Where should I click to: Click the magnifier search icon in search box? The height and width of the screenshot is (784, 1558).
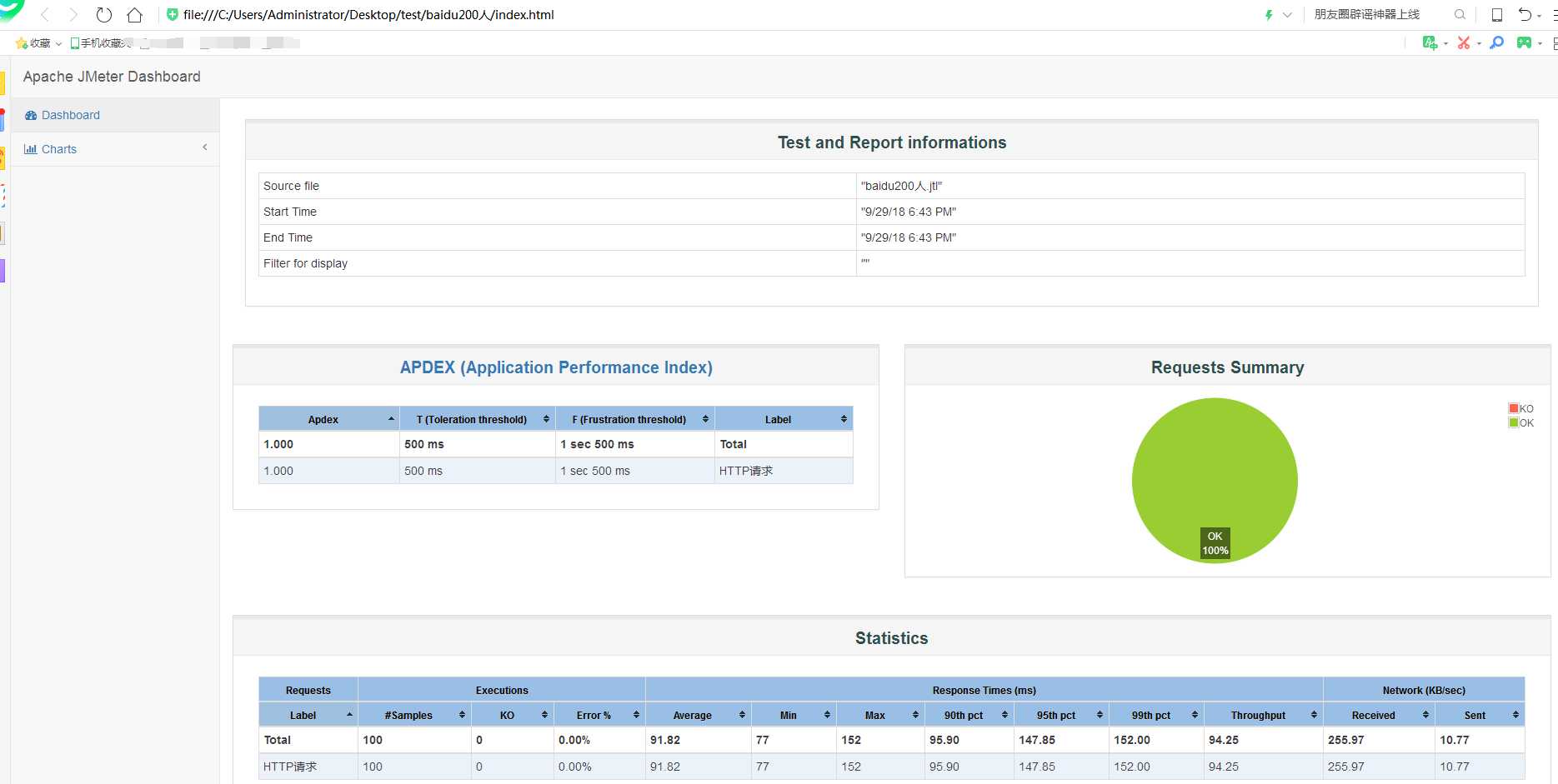pos(1460,14)
